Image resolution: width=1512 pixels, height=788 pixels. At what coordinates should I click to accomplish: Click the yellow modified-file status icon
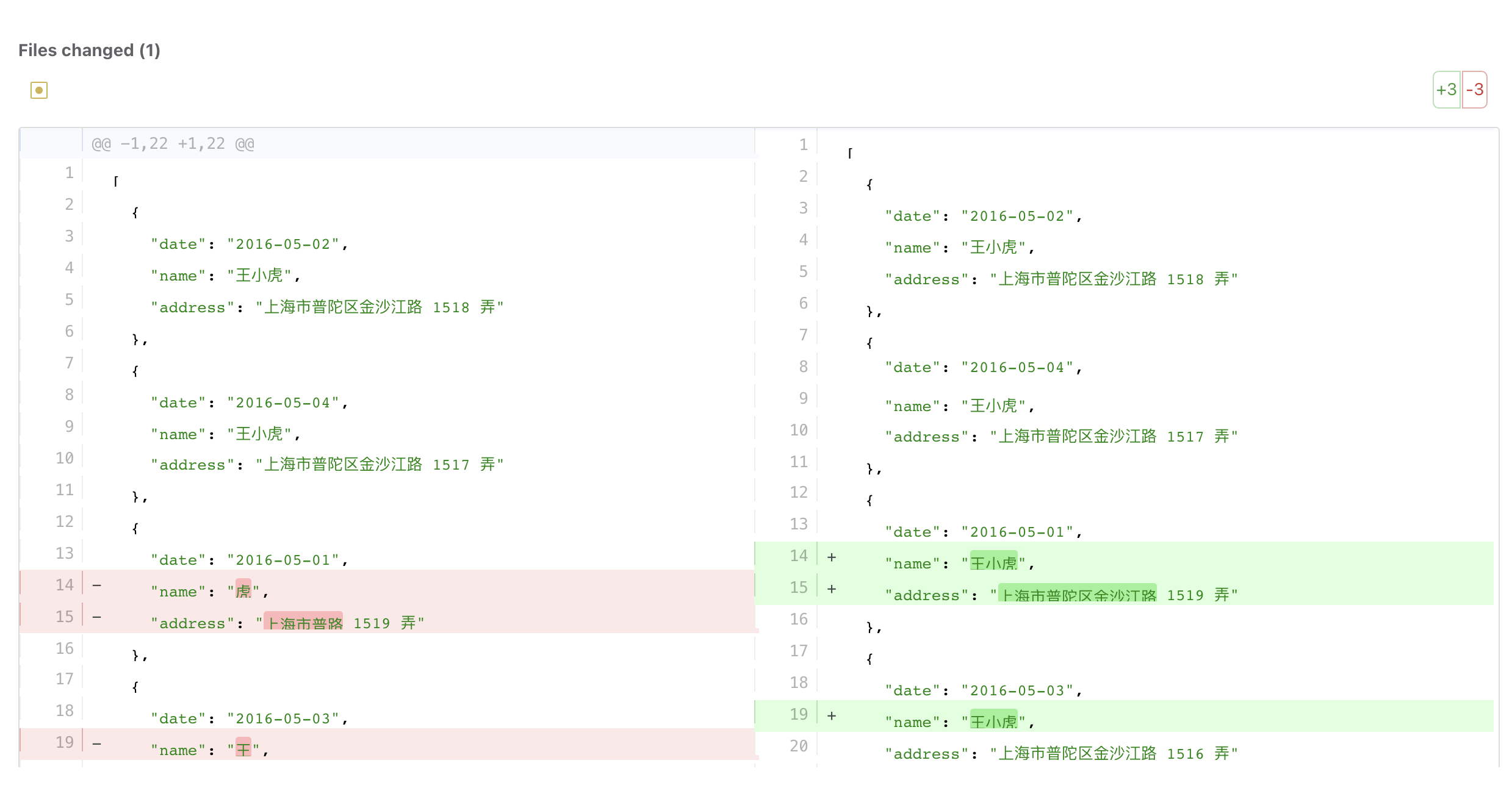[x=39, y=90]
